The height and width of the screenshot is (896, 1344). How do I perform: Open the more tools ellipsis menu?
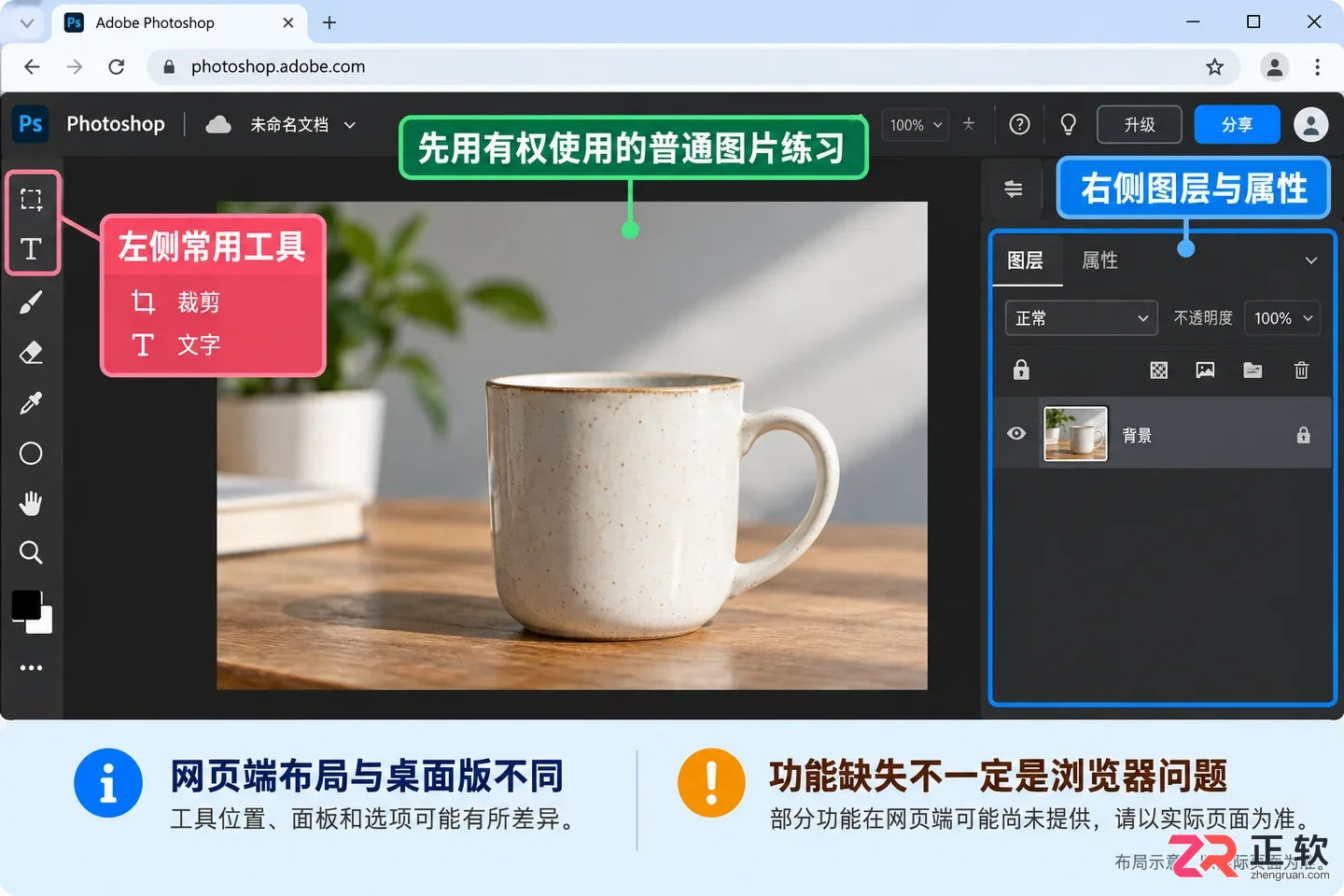click(x=32, y=668)
